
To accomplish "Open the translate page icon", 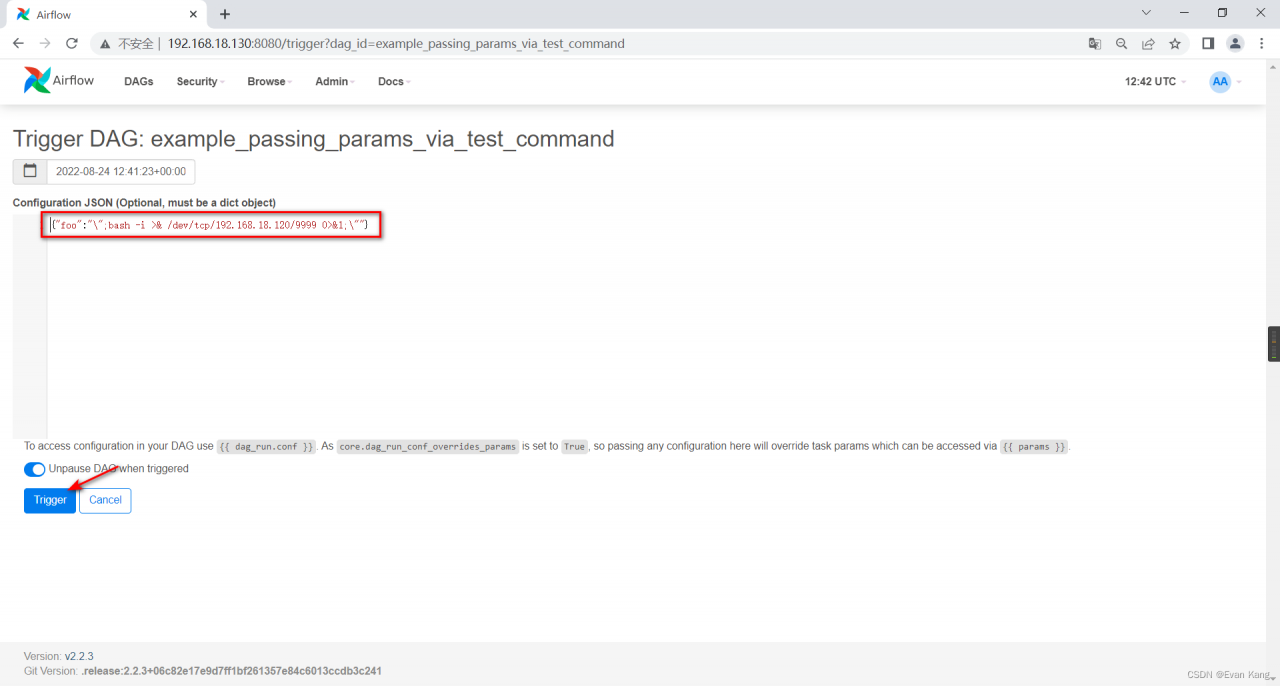I will pyautogui.click(x=1095, y=44).
